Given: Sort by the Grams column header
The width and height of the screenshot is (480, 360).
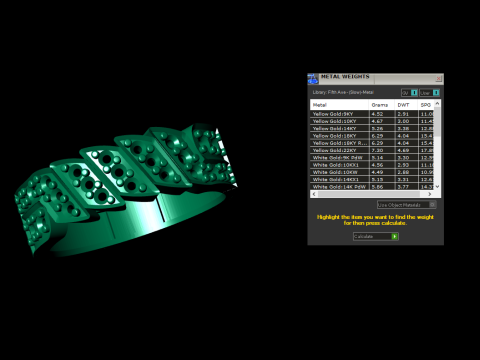Looking at the screenshot, I should [382, 105].
